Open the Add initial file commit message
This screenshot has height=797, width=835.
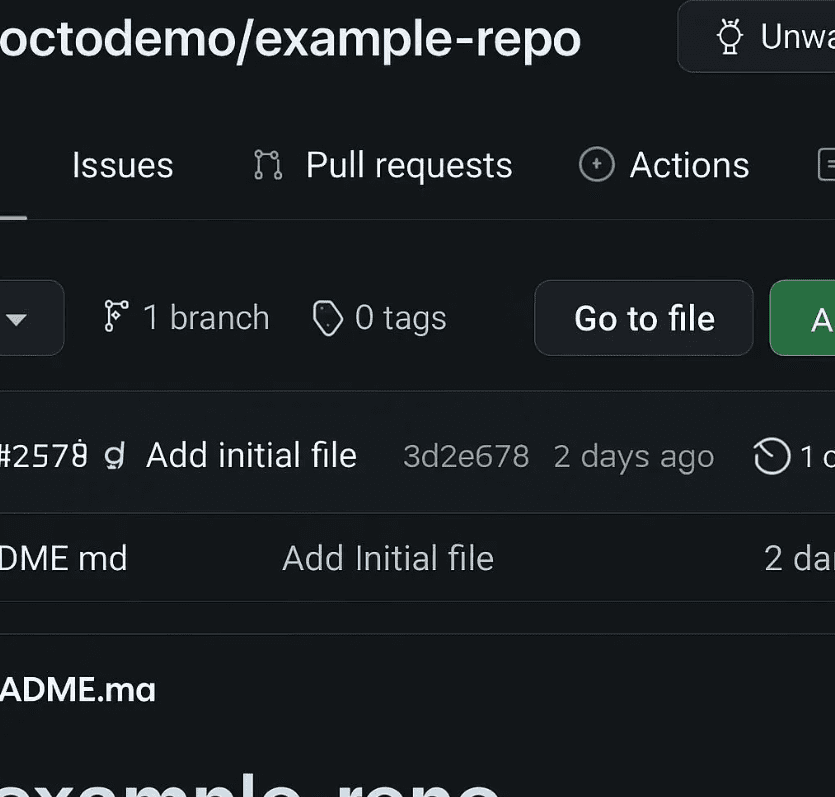(251, 455)
